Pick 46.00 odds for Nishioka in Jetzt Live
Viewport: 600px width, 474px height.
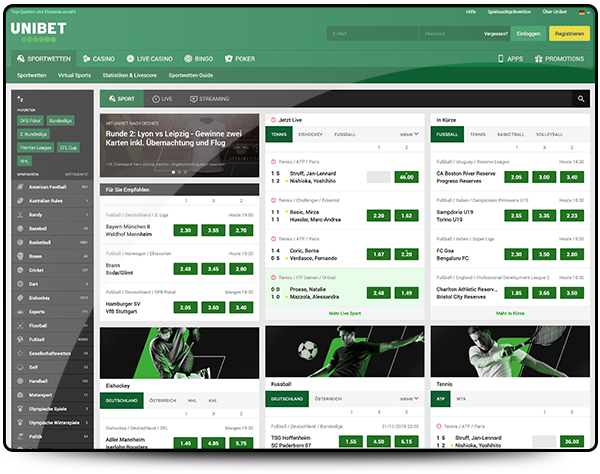tap(406, 177)
